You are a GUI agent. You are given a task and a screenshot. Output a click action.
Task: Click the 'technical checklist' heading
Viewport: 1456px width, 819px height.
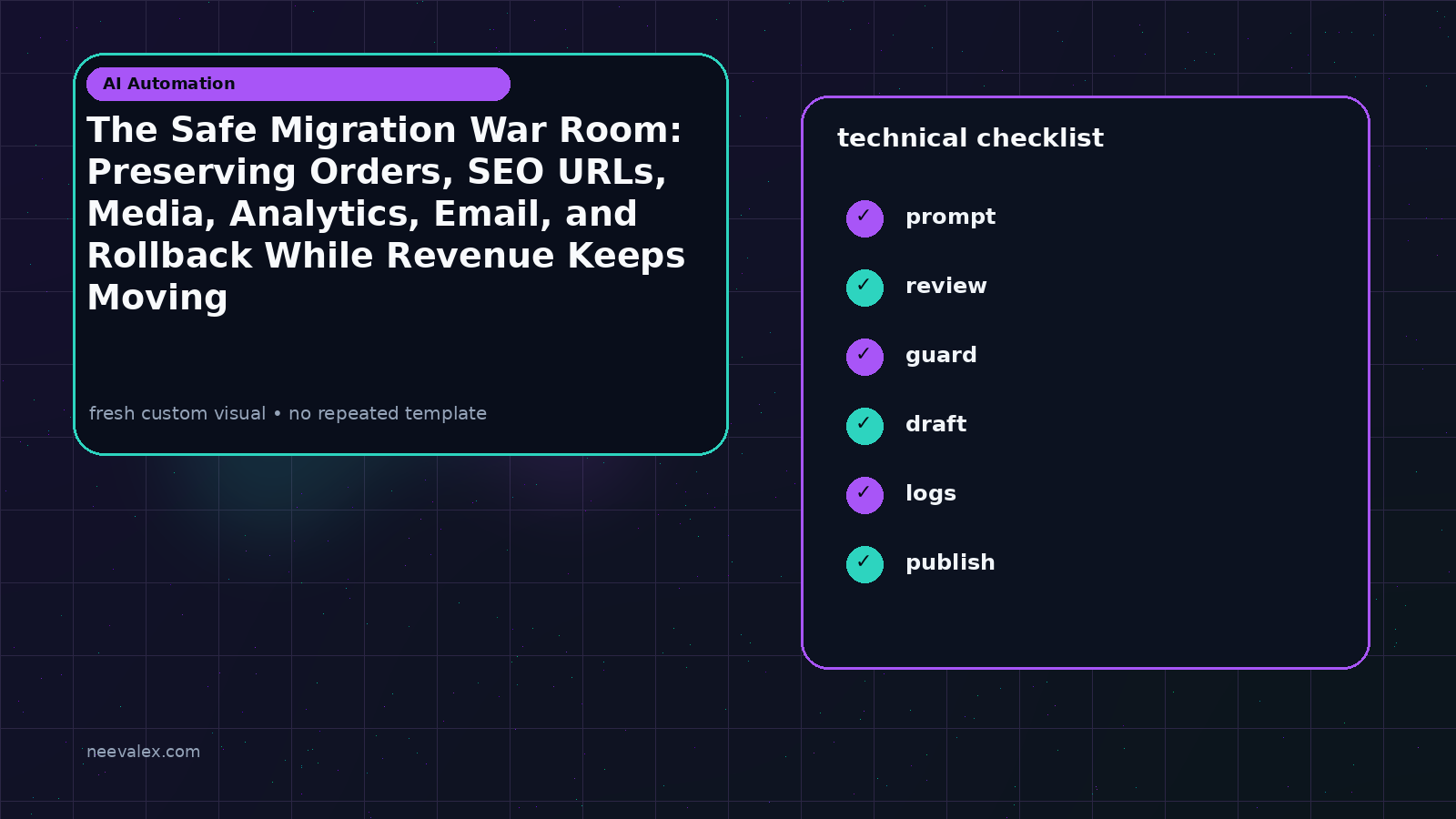[970, 138]
